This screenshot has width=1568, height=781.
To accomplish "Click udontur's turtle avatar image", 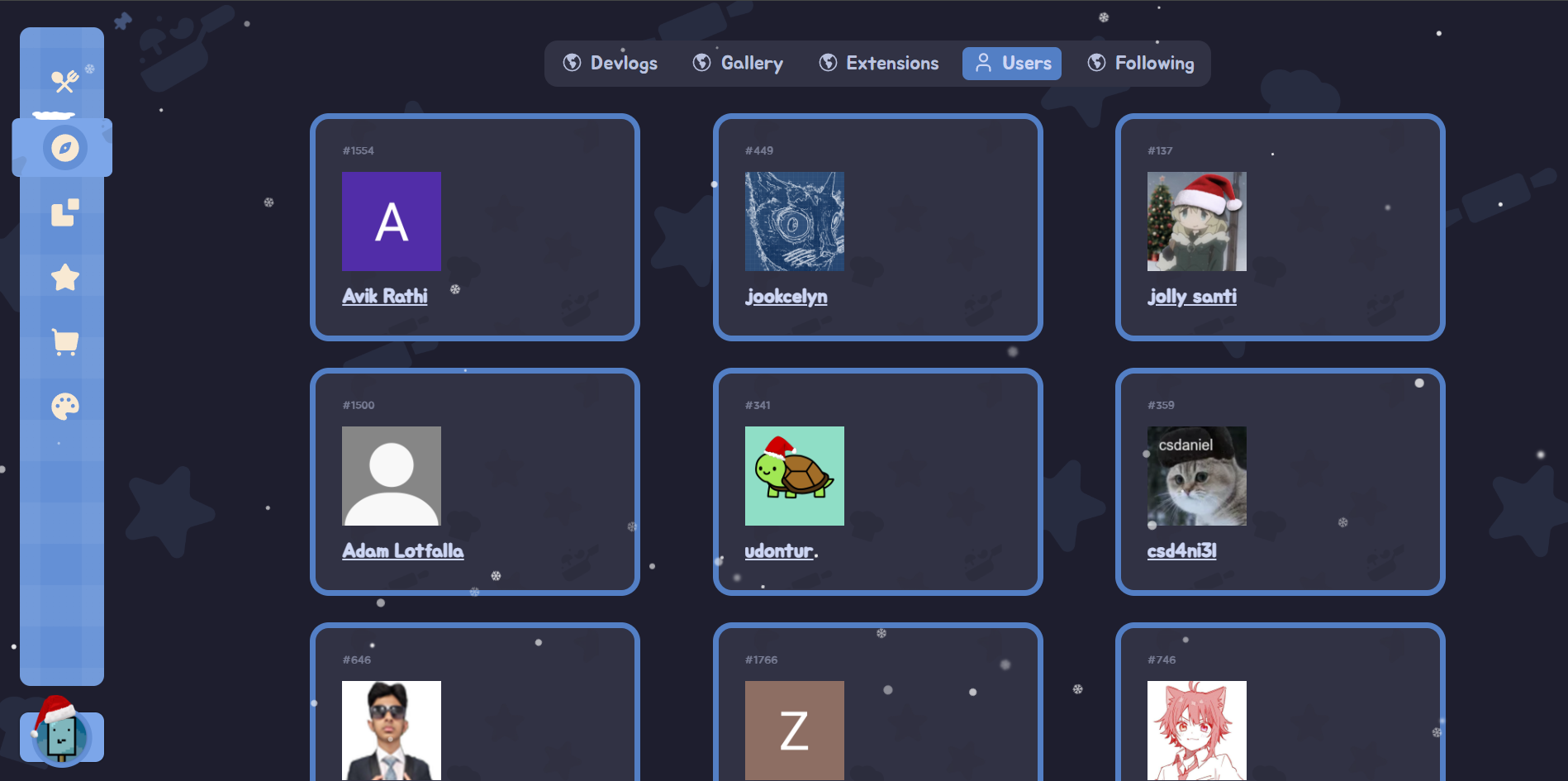I will [x=794, y=476].
